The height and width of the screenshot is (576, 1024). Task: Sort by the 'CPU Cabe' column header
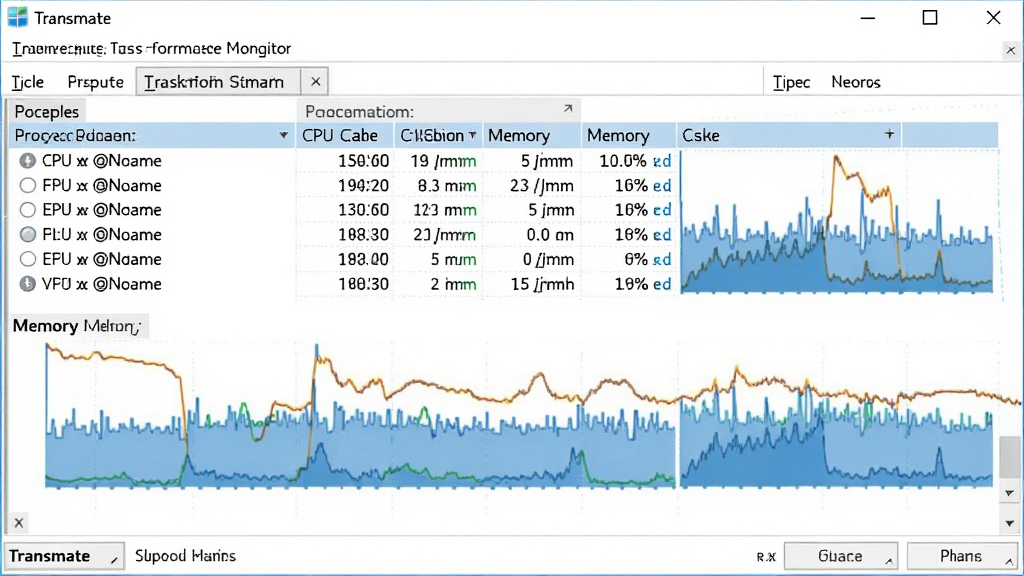[340, 135]
